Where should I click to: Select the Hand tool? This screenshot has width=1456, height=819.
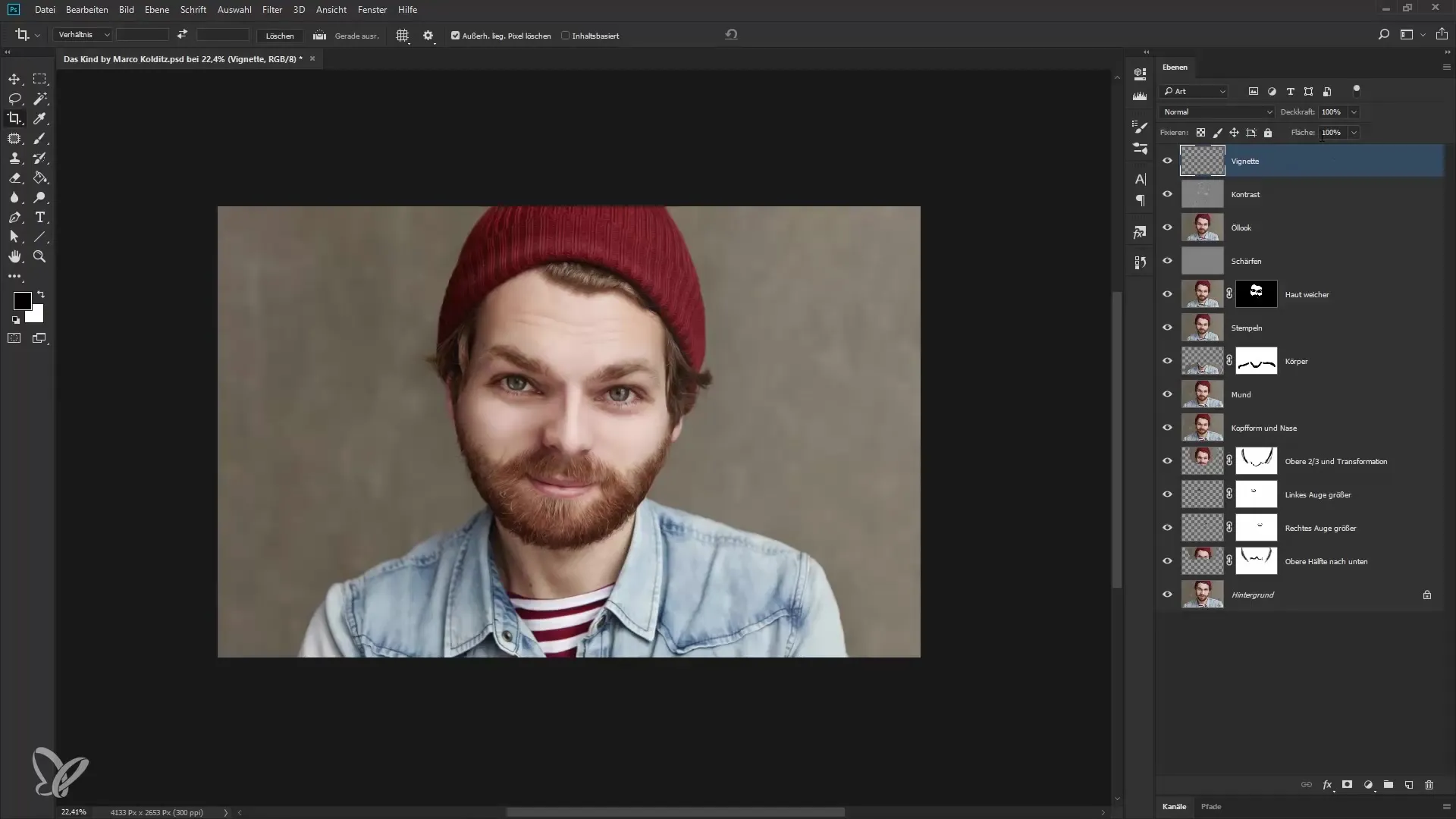14,256
